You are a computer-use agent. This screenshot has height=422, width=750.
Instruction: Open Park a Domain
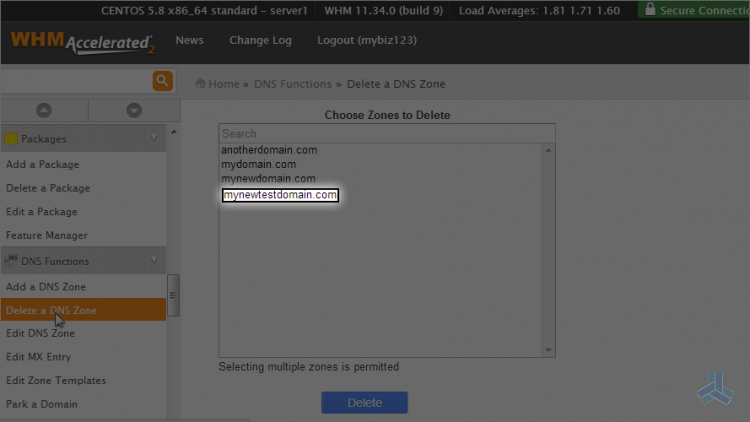42,404
